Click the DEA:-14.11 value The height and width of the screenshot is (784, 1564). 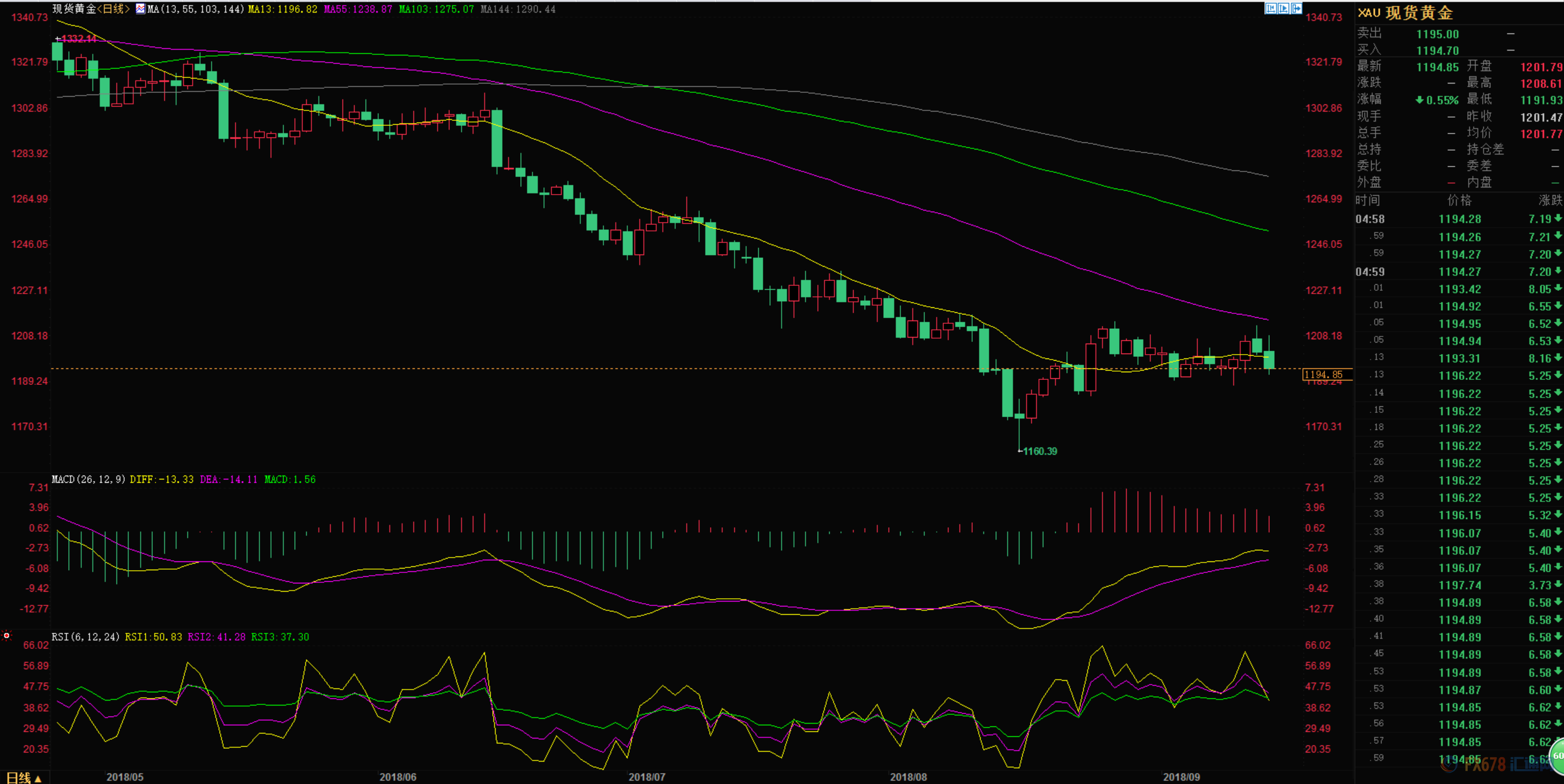[229, 479]
